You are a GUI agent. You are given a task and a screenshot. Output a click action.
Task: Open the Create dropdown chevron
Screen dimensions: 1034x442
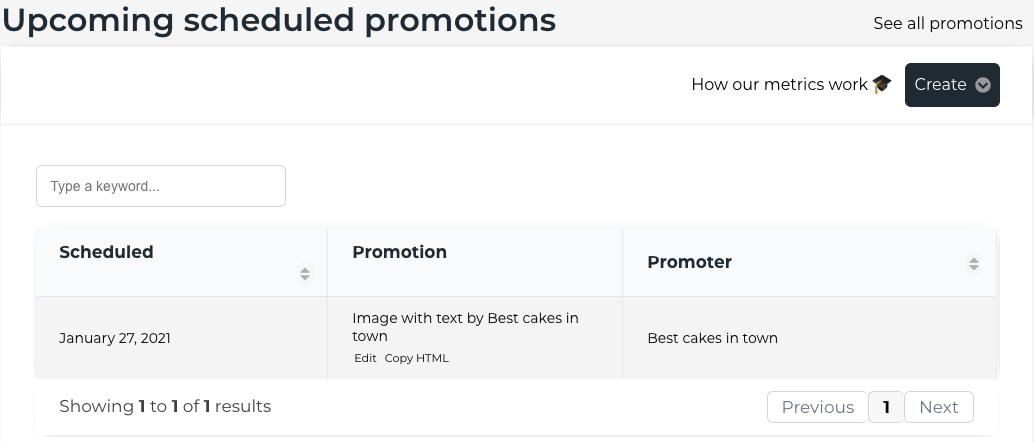tap(983, 85)
